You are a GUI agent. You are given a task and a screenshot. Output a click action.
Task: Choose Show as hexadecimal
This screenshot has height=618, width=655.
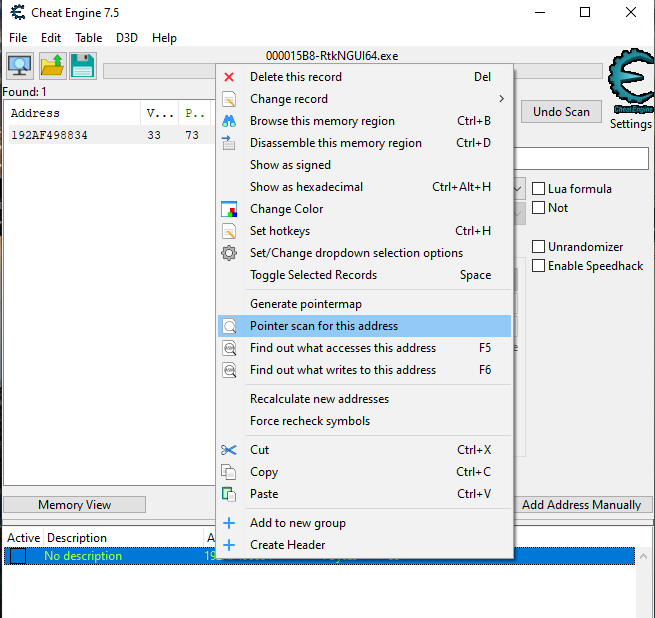pyautogui.click(x=364, y=187)
